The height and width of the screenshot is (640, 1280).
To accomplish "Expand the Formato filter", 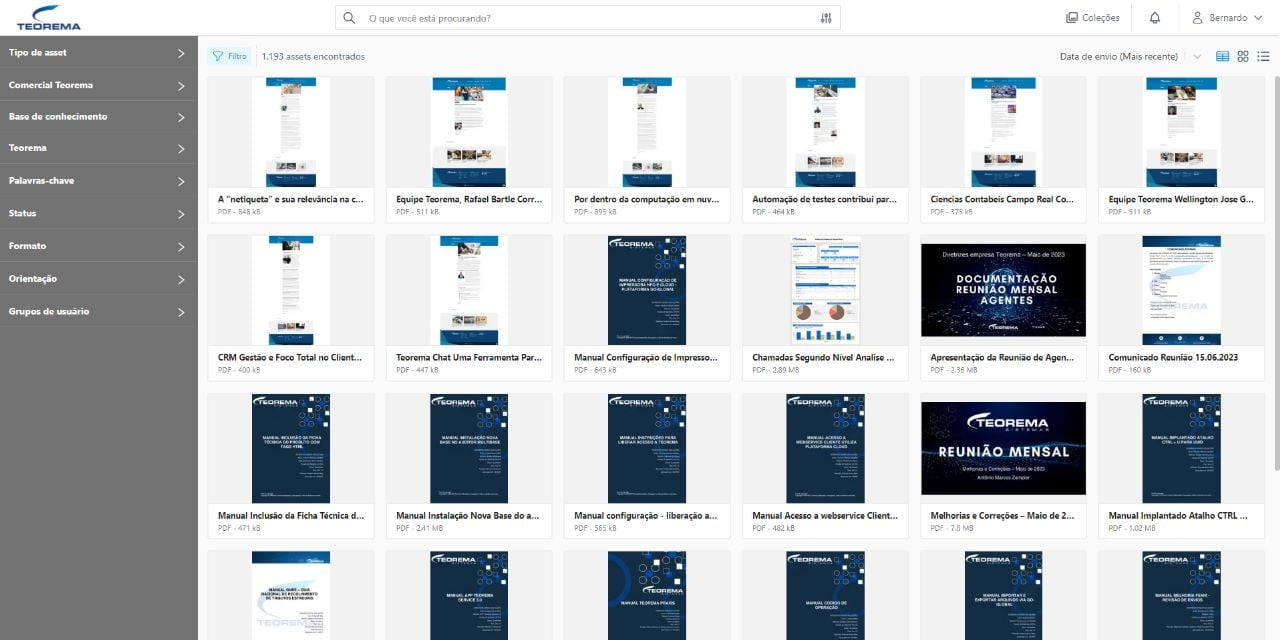I will [x=99, y=246].
